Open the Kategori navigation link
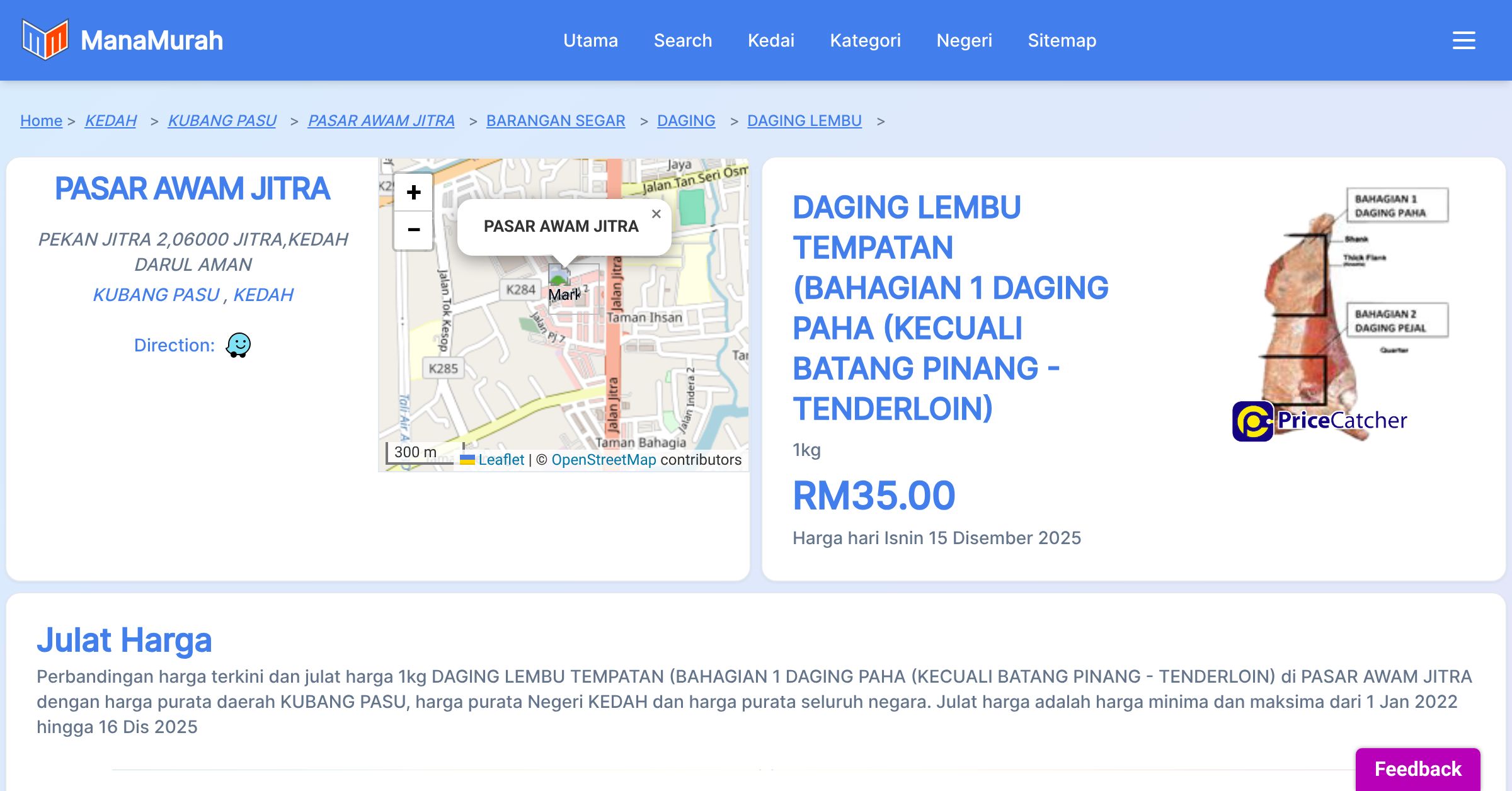 (x=865, y=40)
